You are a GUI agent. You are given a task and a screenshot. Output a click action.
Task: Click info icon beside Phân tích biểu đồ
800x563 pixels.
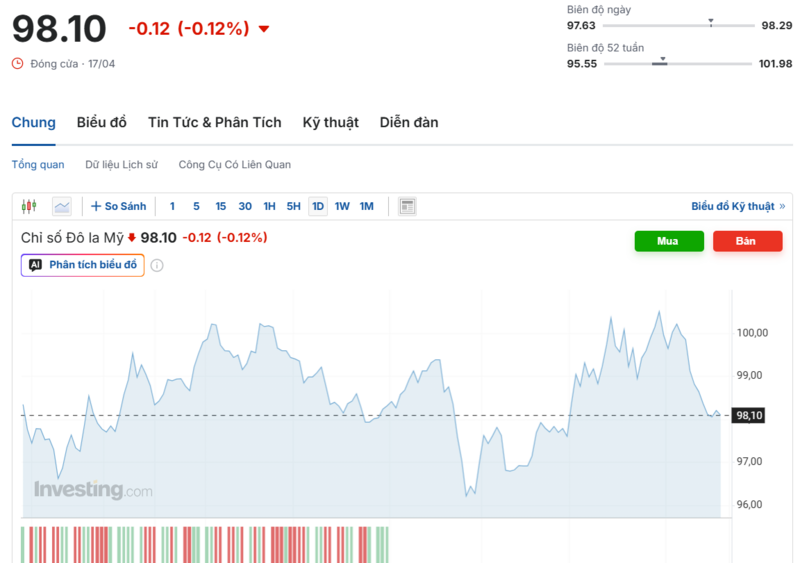(x=157, y=265)
